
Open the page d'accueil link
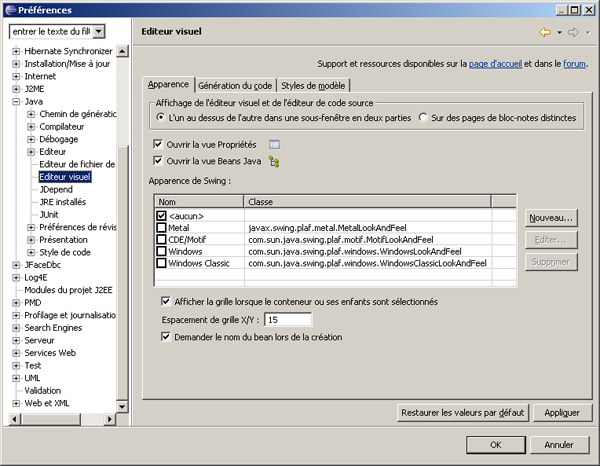pos(494,64)
